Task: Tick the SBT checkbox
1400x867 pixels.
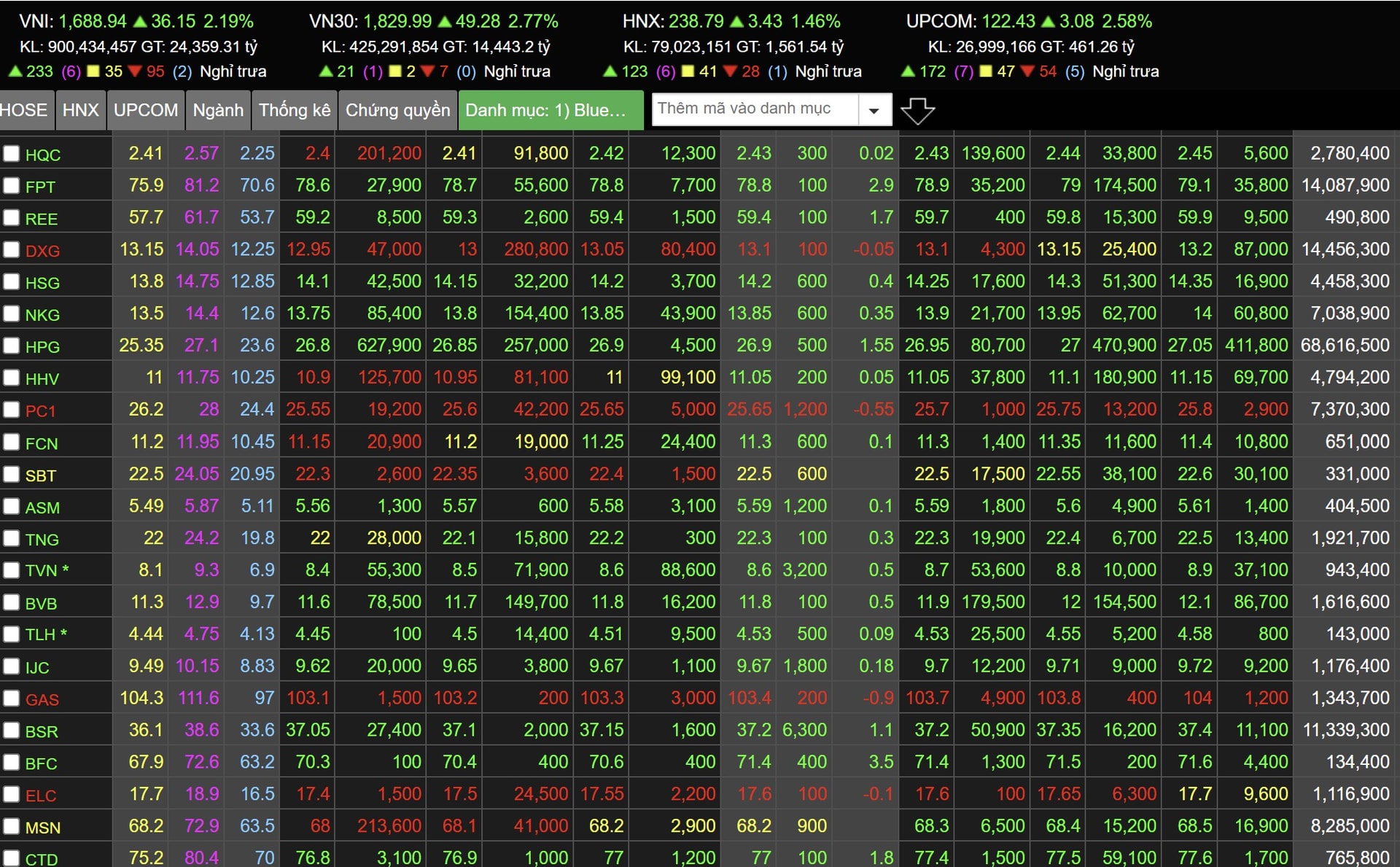Action: click(x=11, y=475)
